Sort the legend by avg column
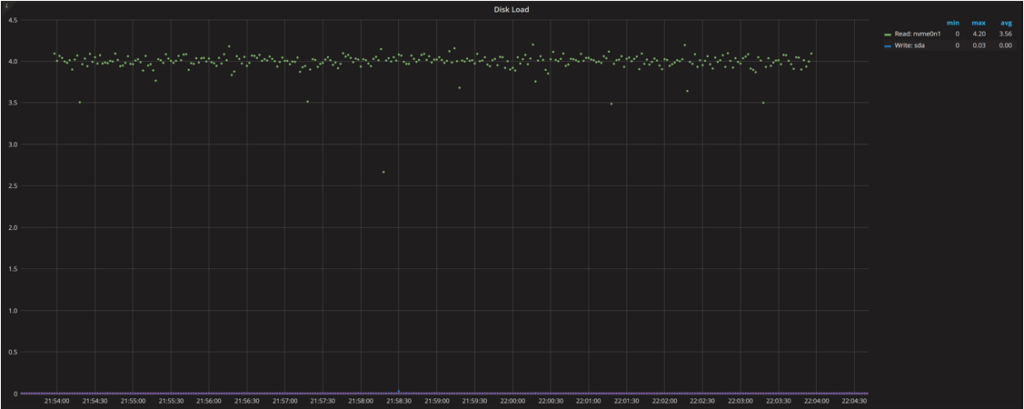 point(1006,23)
